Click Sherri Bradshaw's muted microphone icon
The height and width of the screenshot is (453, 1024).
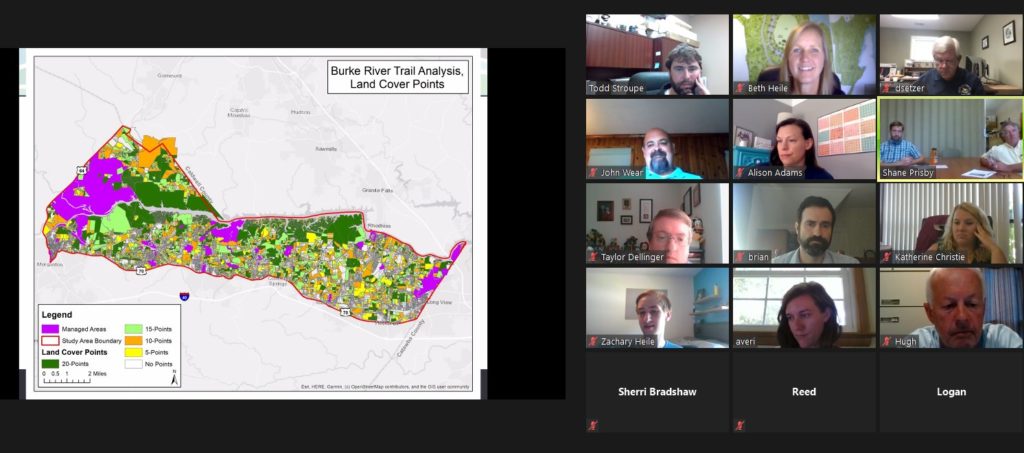(x=594, y=425)
